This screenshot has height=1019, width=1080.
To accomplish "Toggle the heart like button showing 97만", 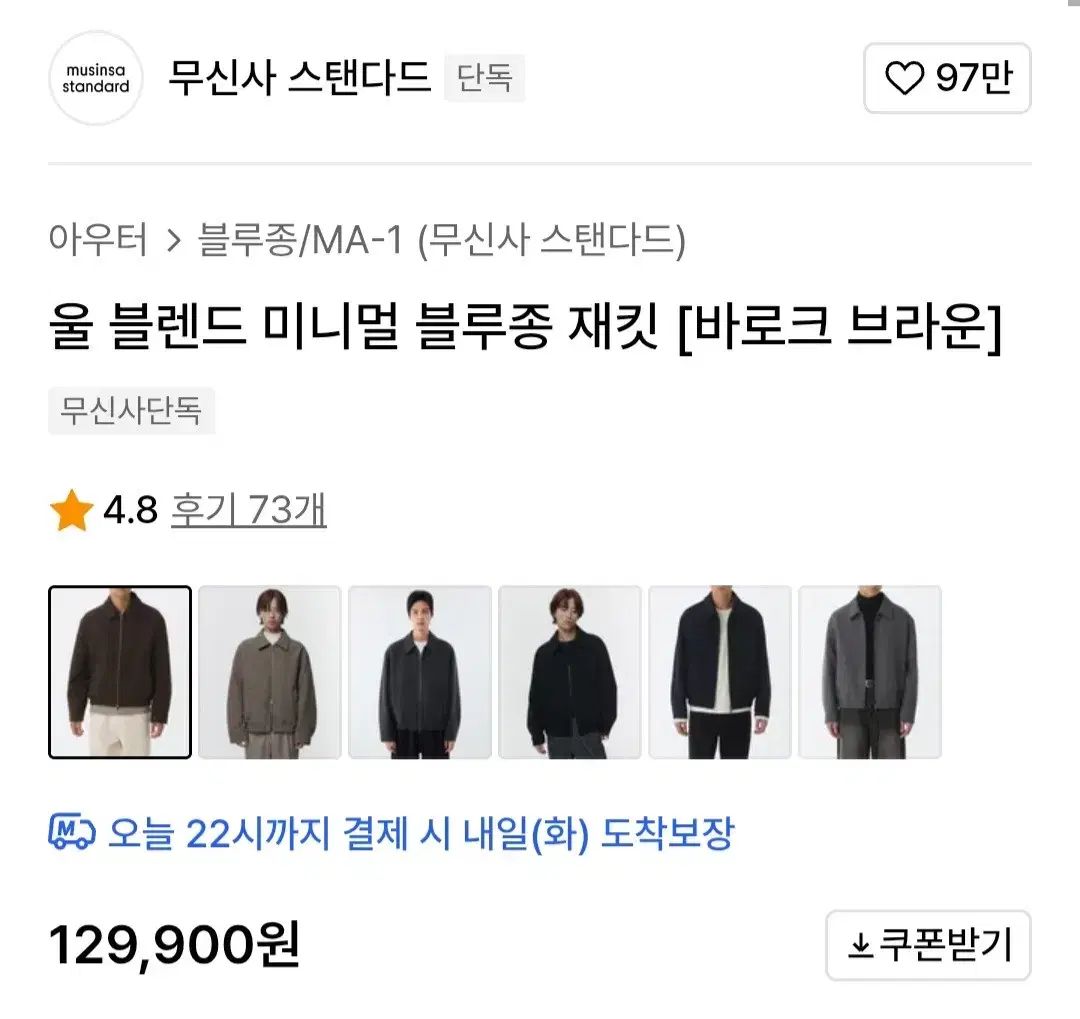I will (x=947, y=78).
